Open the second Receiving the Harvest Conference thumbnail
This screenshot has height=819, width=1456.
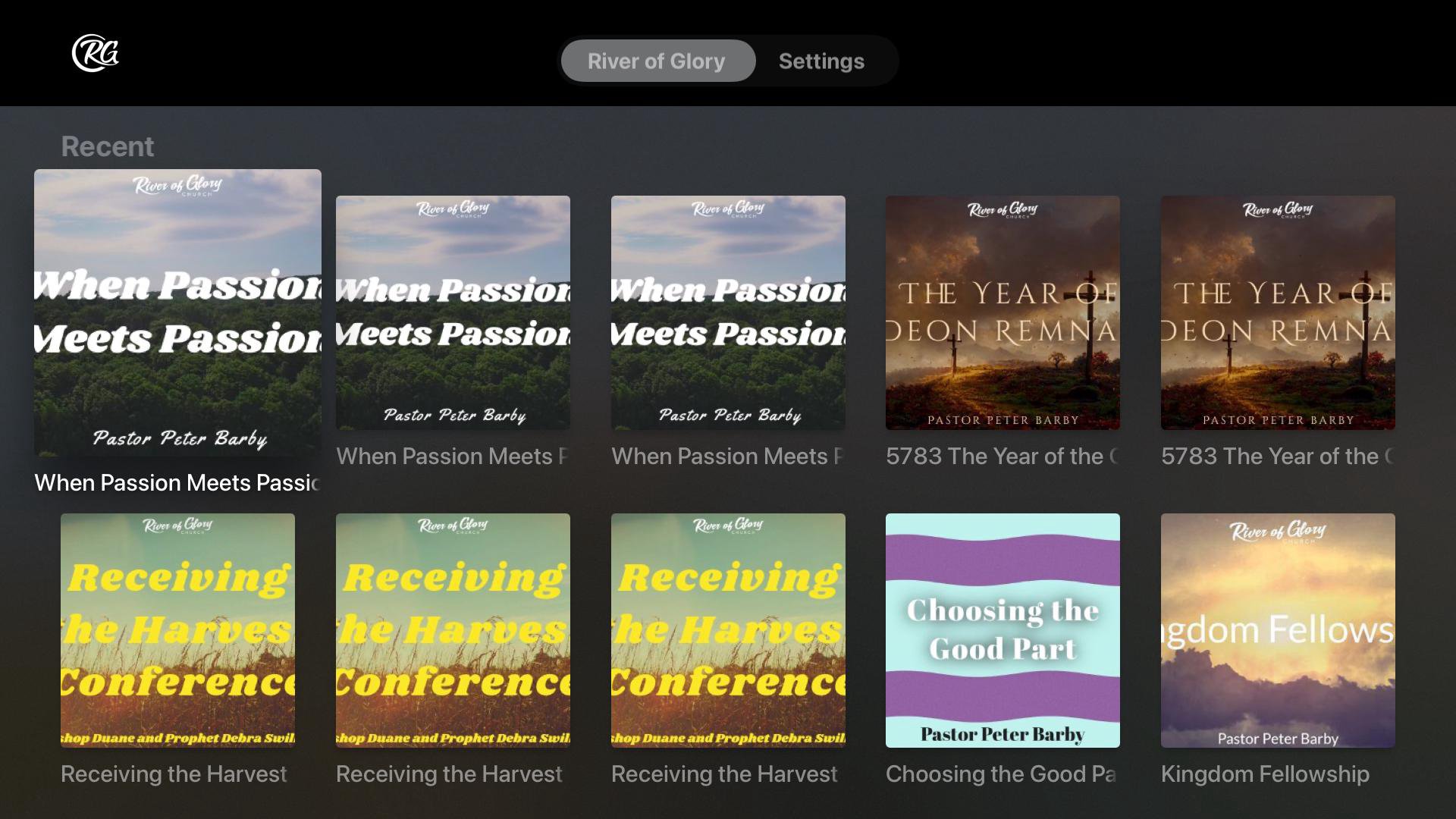click(x=453, y=630)
